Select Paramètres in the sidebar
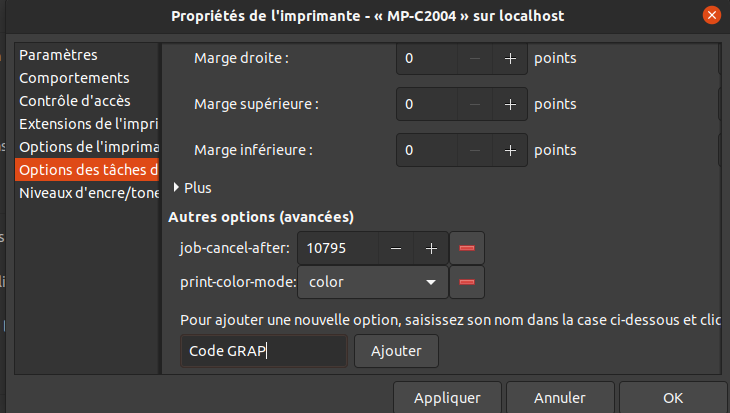Image resolution: width=730 pixels, height=413 pixels. coord(58,54)
